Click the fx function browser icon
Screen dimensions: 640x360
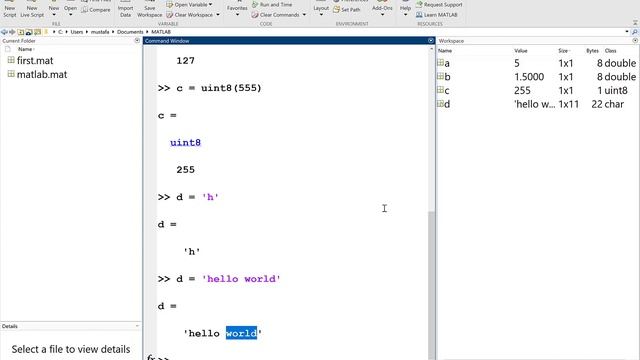tap(151, 358)
